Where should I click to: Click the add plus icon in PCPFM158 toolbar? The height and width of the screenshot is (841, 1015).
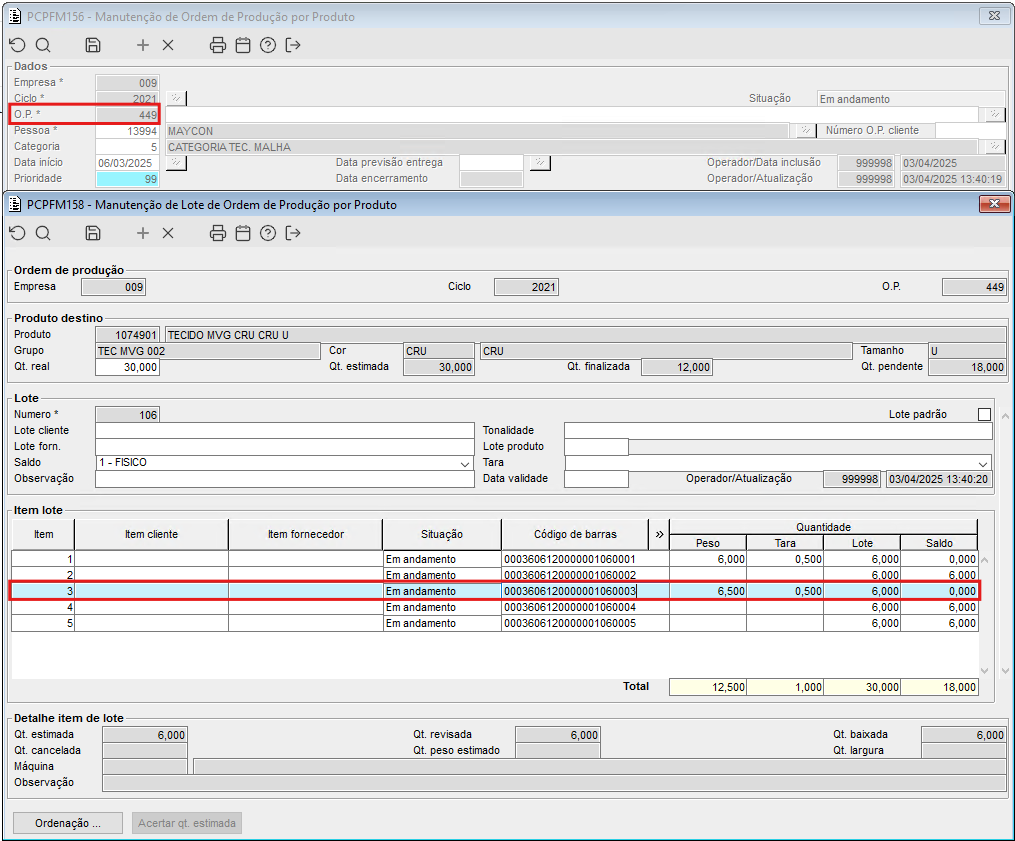coord(143,233)
